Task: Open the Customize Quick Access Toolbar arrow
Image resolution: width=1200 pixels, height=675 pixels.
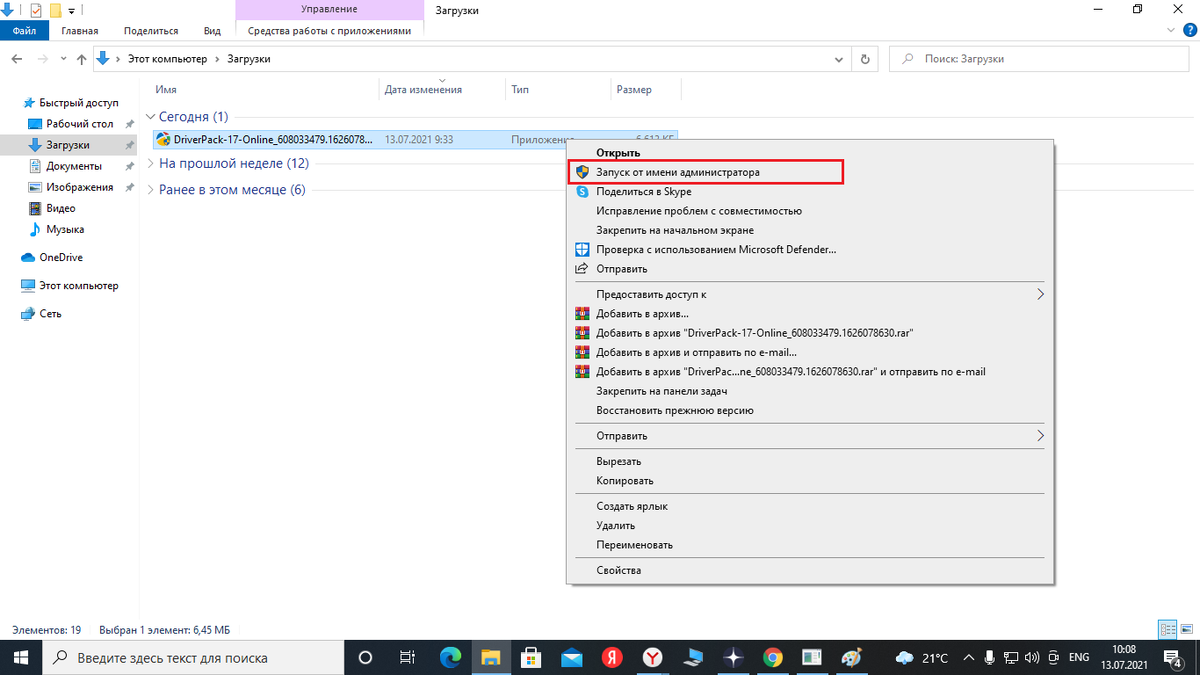Action: 72,11
